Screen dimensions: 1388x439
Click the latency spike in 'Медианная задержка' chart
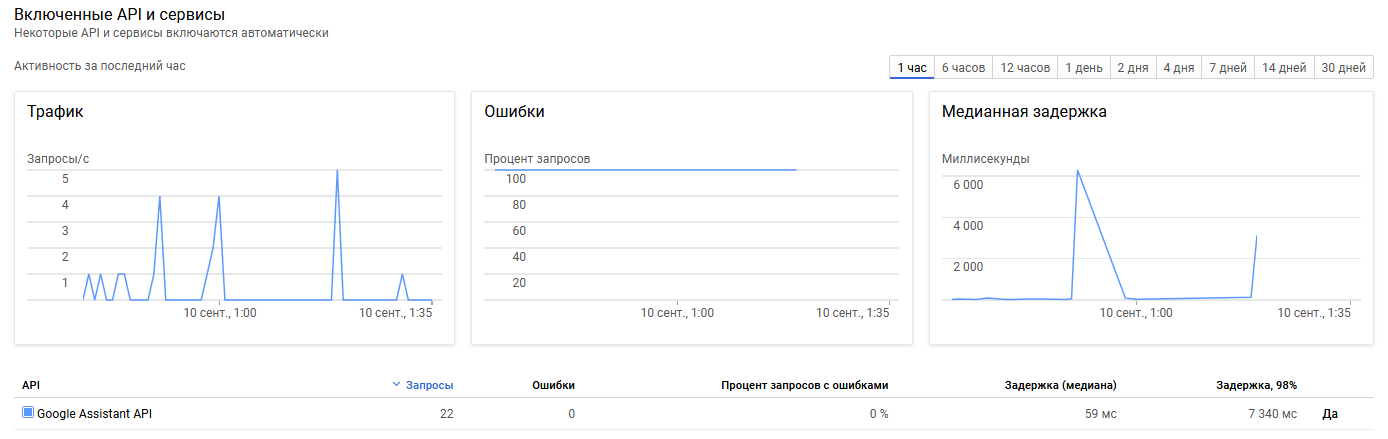1077,171
